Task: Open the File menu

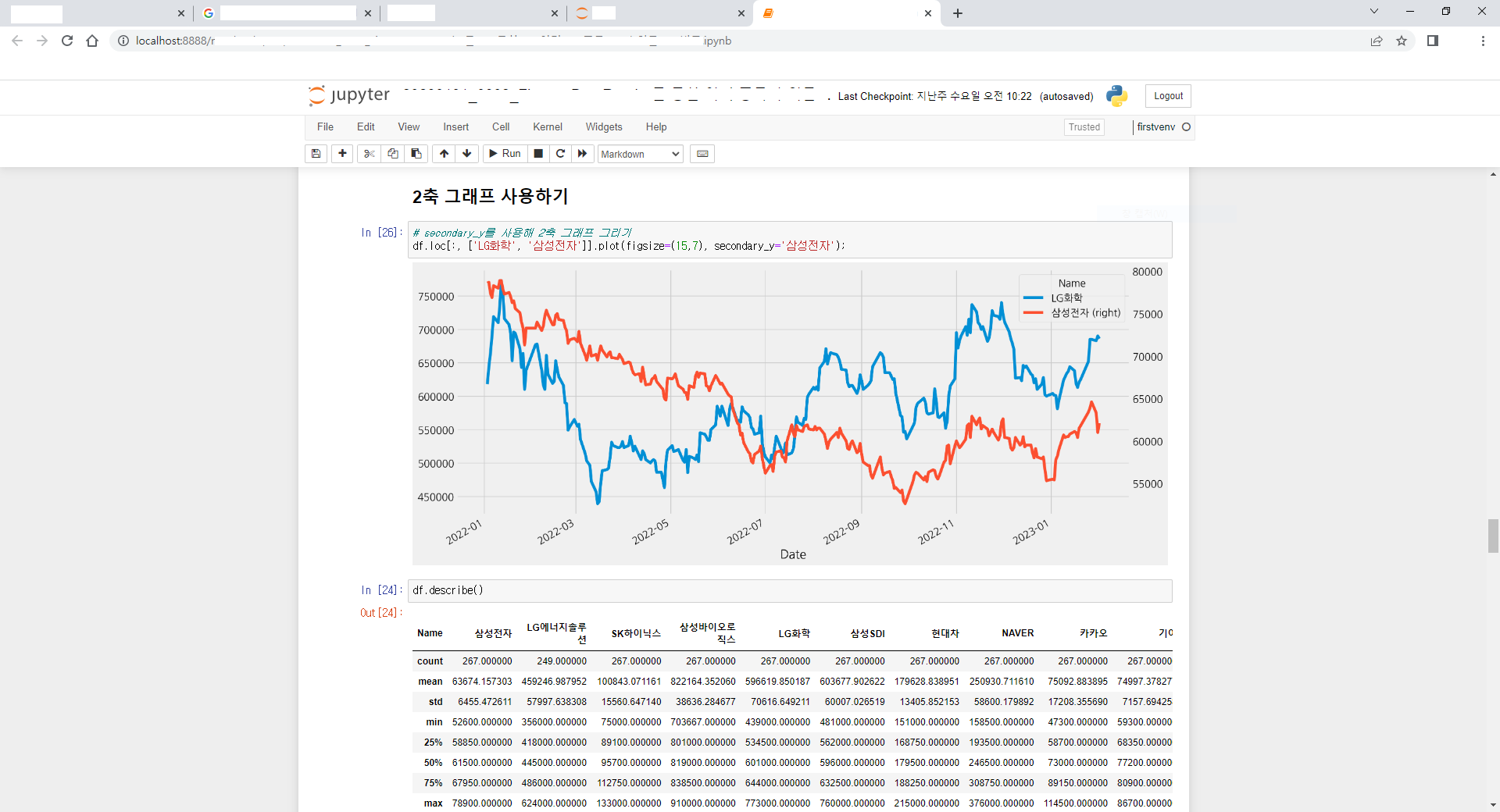Action: (x=325, y=126)
